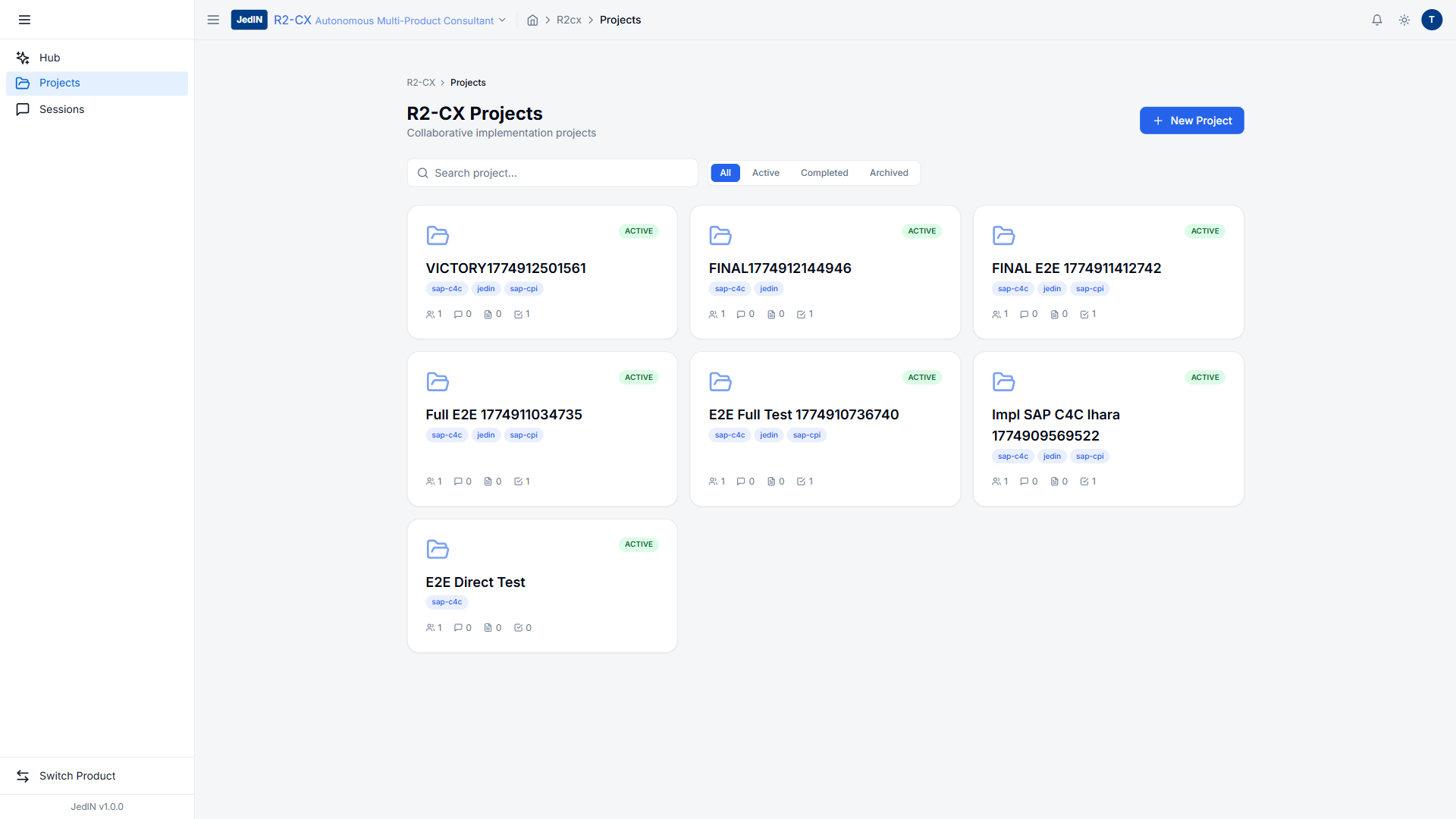Select the Completed filter tab
Viewport: 1456px width, 819px height.
tap(824, 173)
